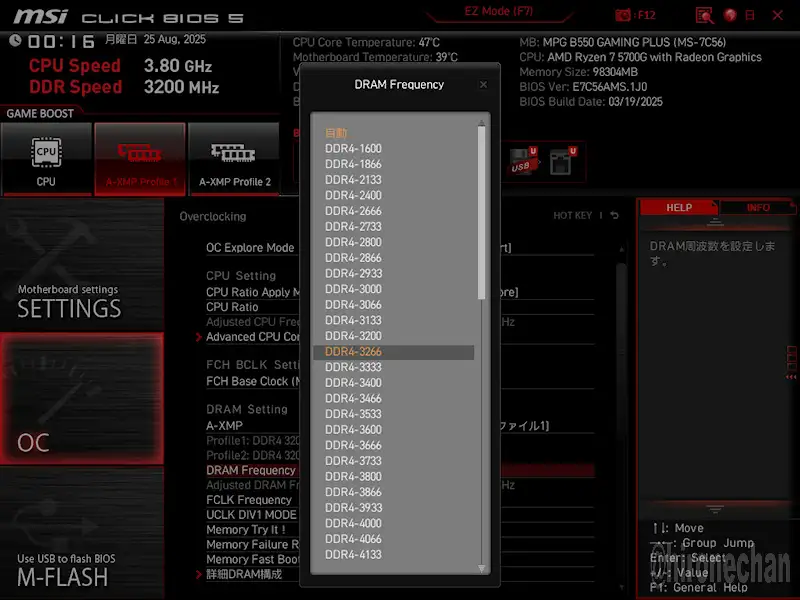Click the language globe icon
The image size is (800, 600).
(730, 15)
